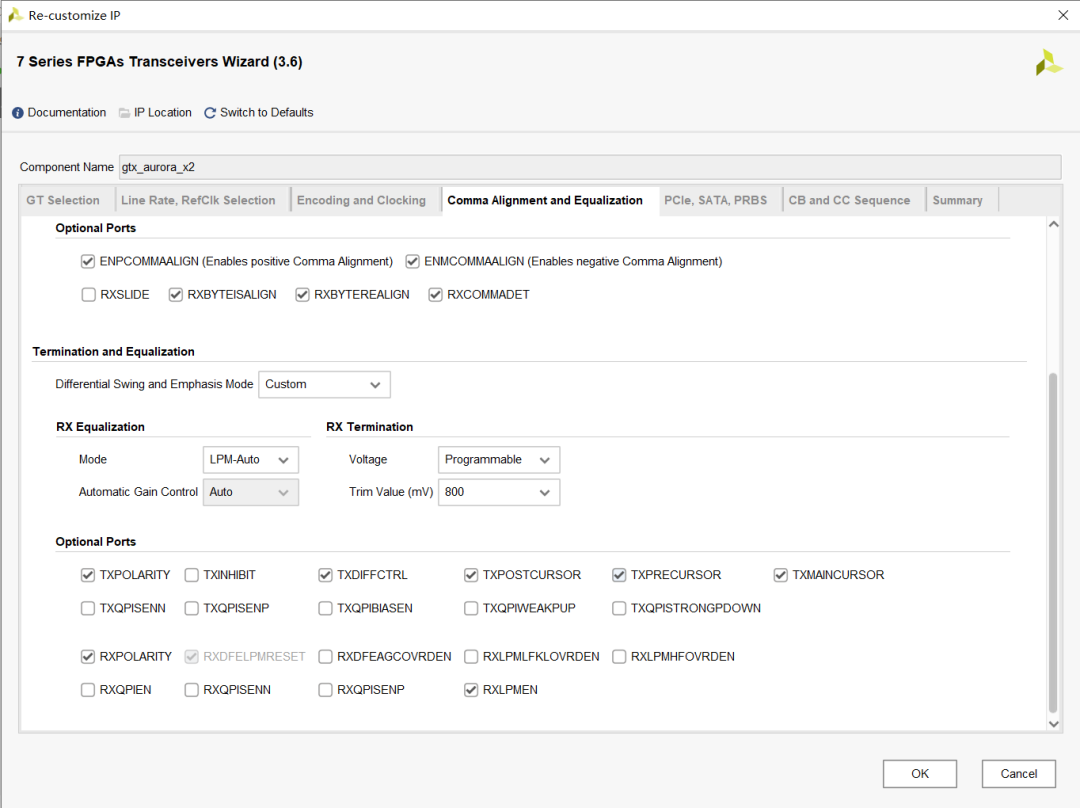Uncheck RXLPMEN port
Image resolution: width=1080 pixels, height=808 pixels.
coord(471,690)
